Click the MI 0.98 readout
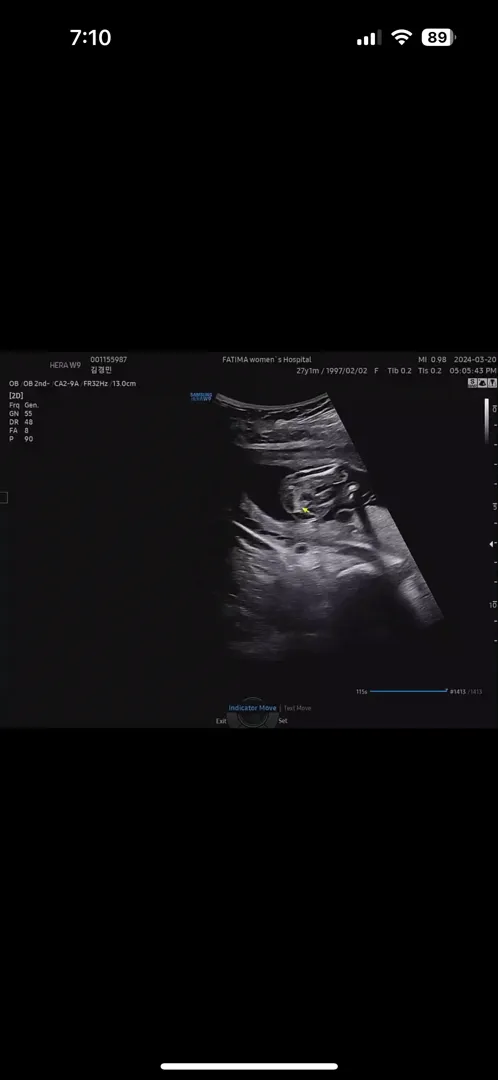Screen dimensions: 498x1080 pyautogui.click(x=432, y=360)
